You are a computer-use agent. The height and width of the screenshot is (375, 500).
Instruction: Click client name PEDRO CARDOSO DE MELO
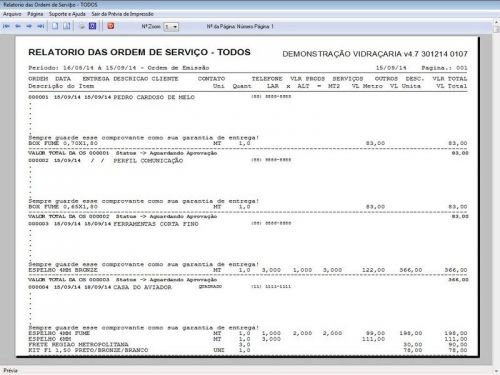154,97
